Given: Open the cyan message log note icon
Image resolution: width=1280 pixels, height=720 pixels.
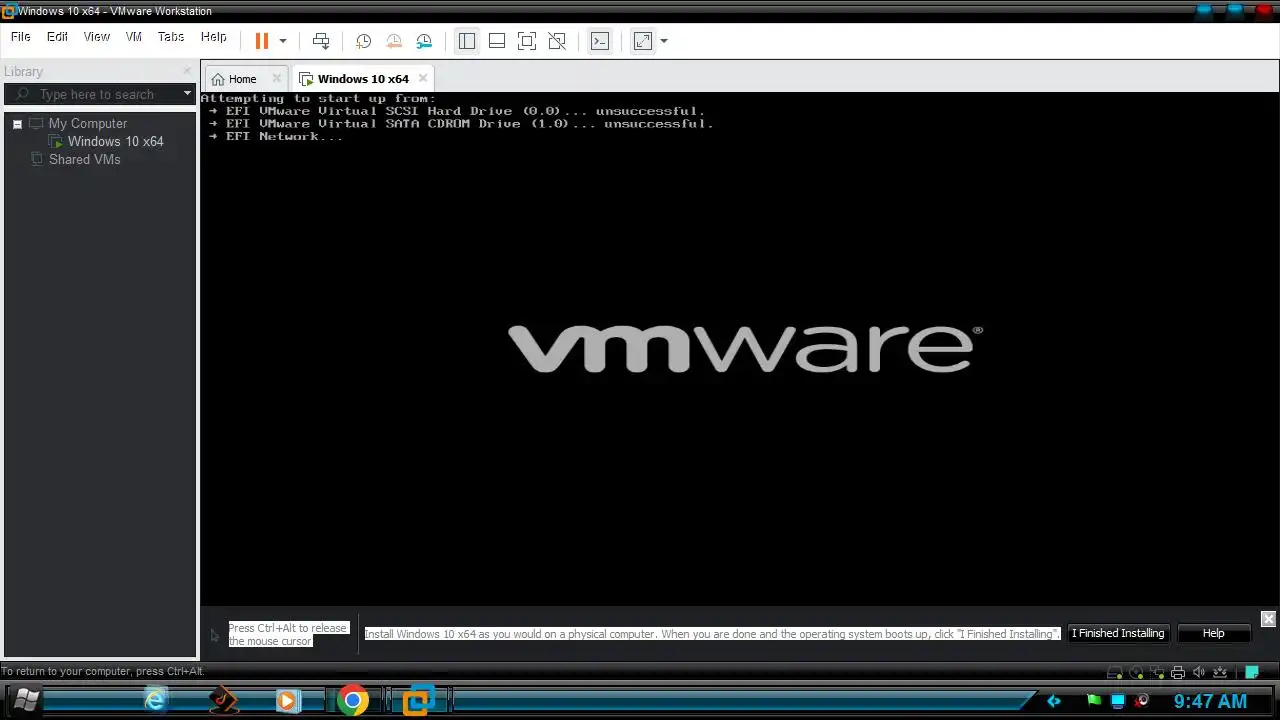Looking at the screenshot, I should (1251, 672).
